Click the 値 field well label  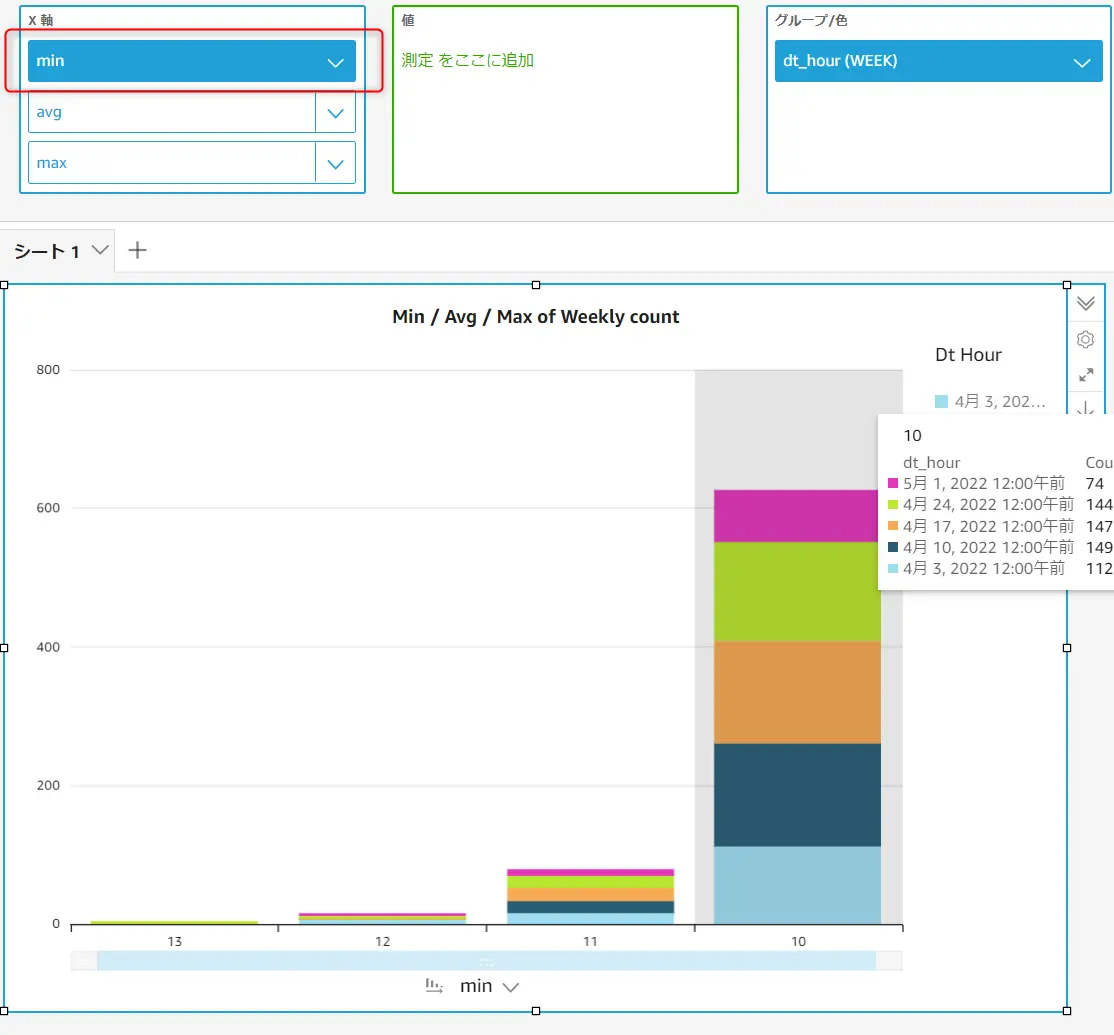(408, 20)
